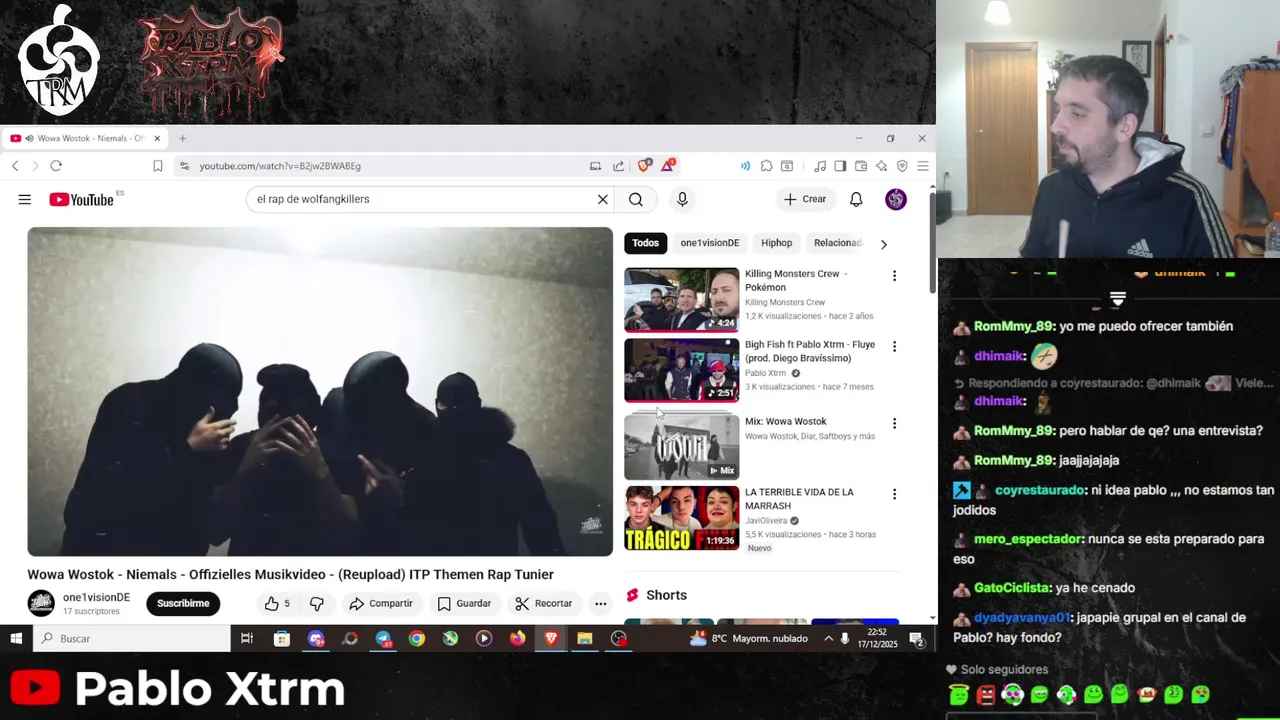Open options for Mix: Wowa Wostok
The image size is (1280, 720).
[894, 424]
